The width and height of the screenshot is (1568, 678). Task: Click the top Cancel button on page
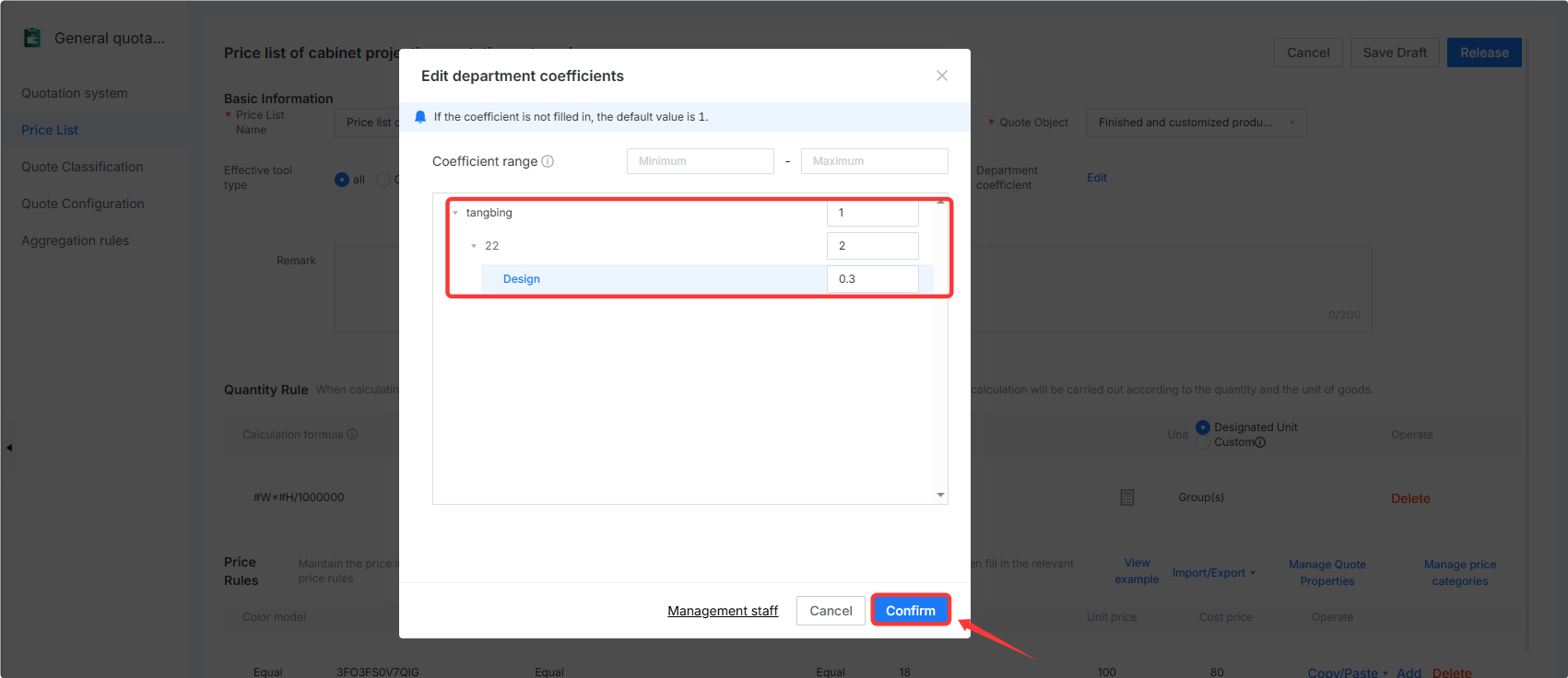[1308, 53]
